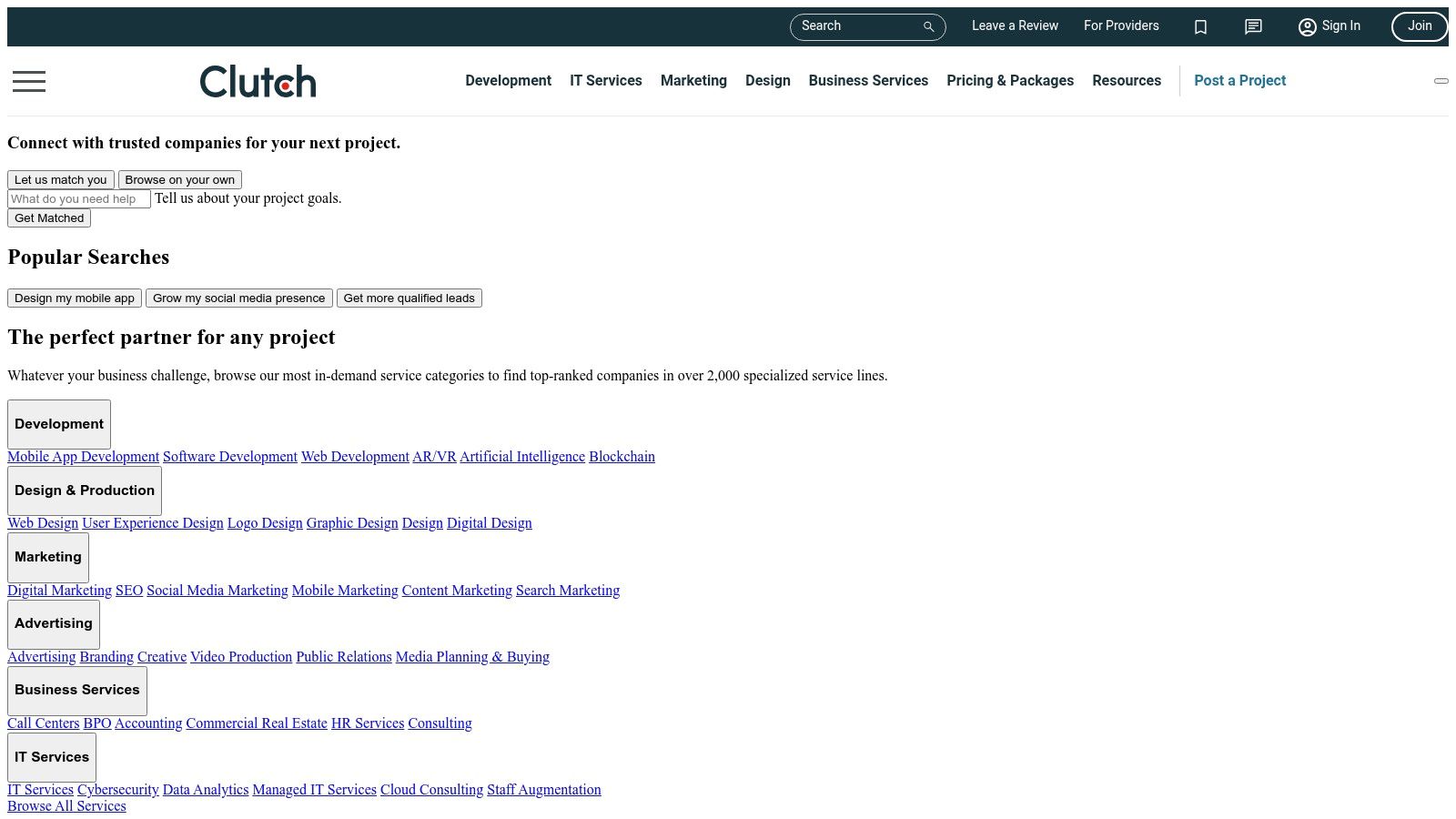Screen dimensions: 1456x819
Task: Select the 'Let us match you' tab
Action: [61, 180]
